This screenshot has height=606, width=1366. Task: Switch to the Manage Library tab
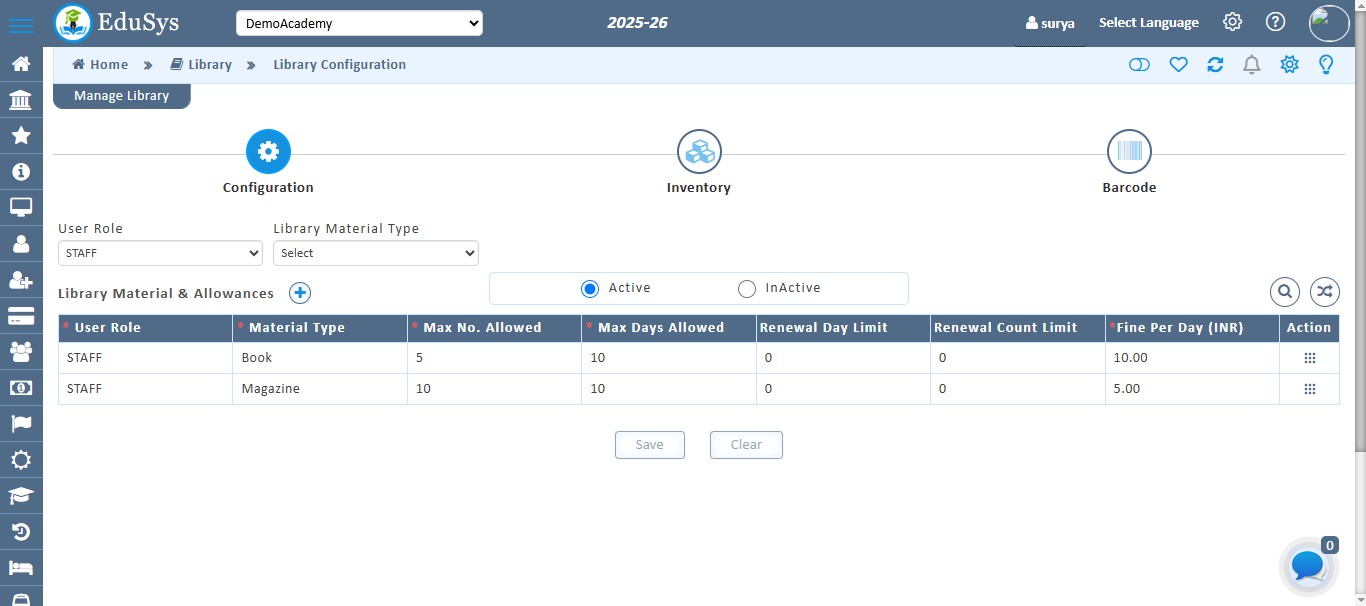pos(121,95)
